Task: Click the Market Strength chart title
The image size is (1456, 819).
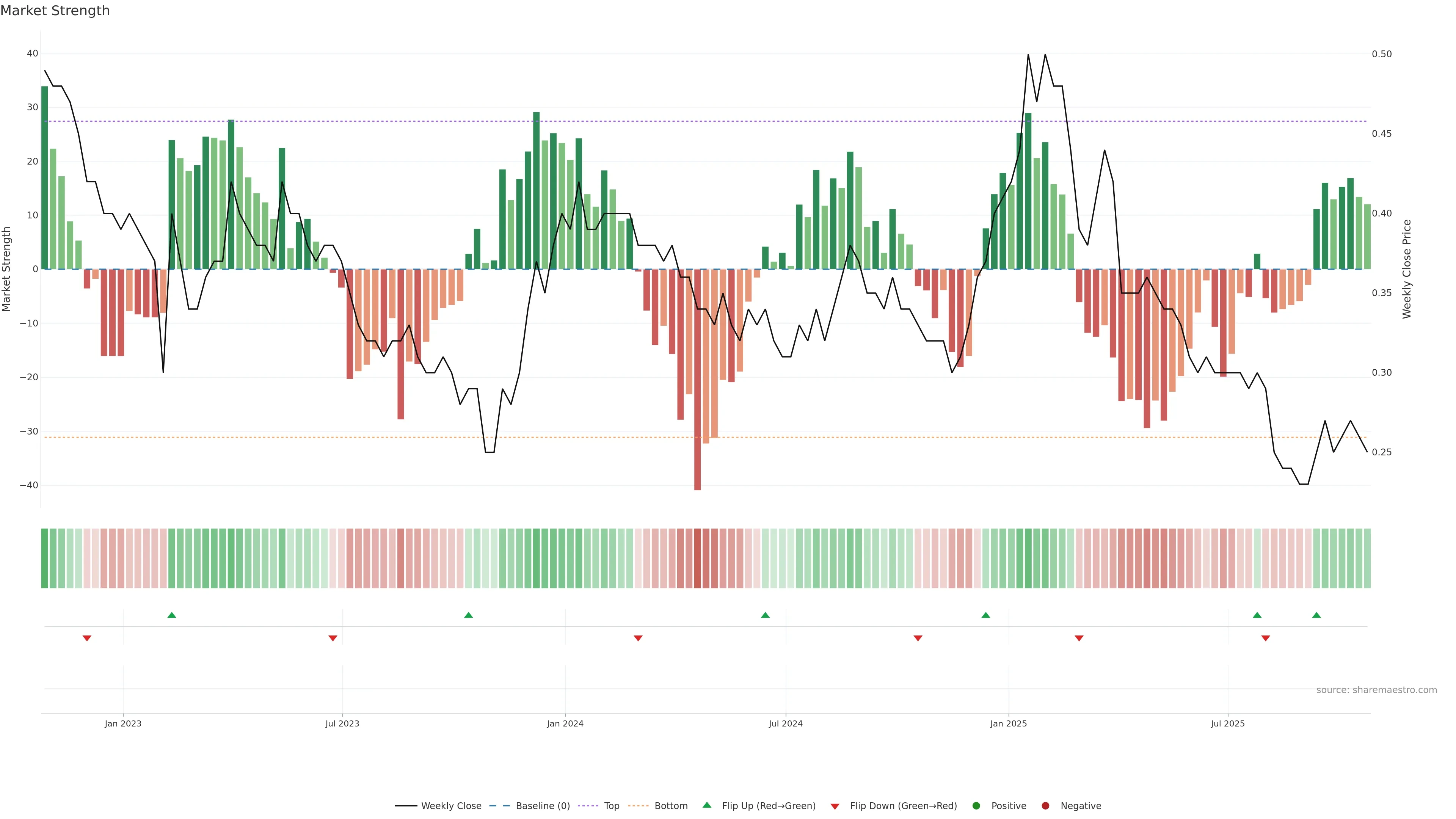Action: [x=55, y=11]
